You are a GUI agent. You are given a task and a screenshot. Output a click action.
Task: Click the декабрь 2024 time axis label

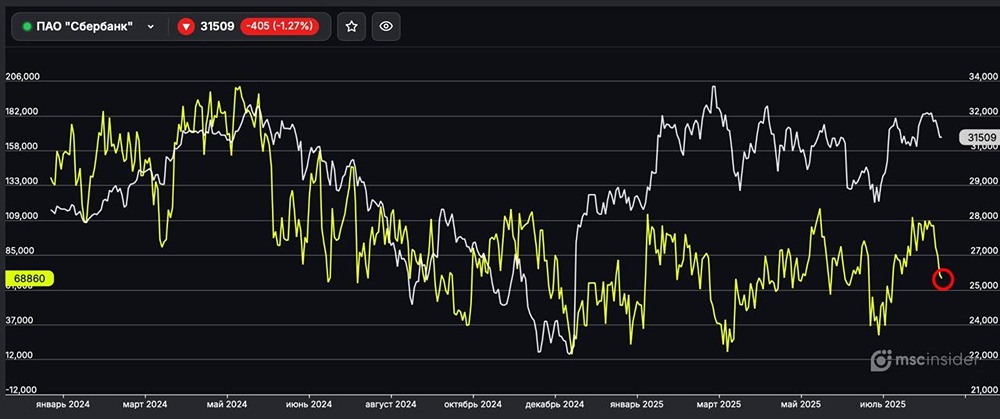point(555,404)
